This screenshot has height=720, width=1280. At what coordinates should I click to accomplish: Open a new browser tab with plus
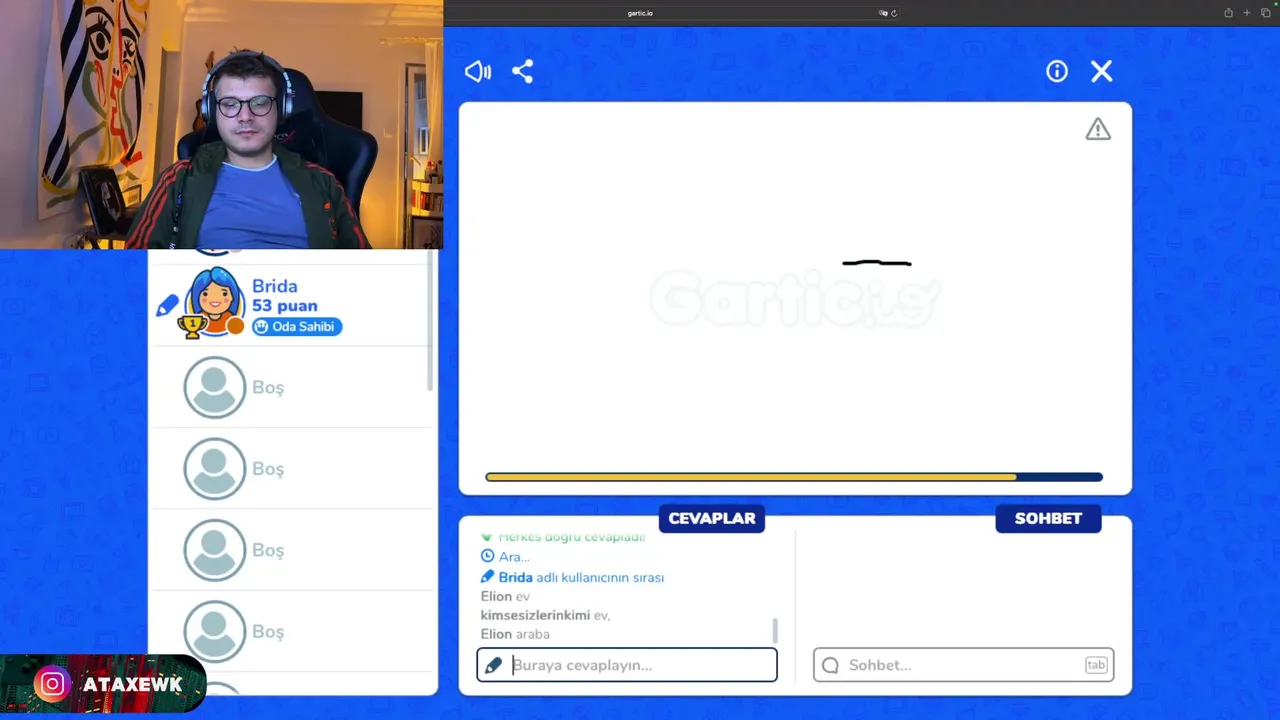tap(1246, 13)
